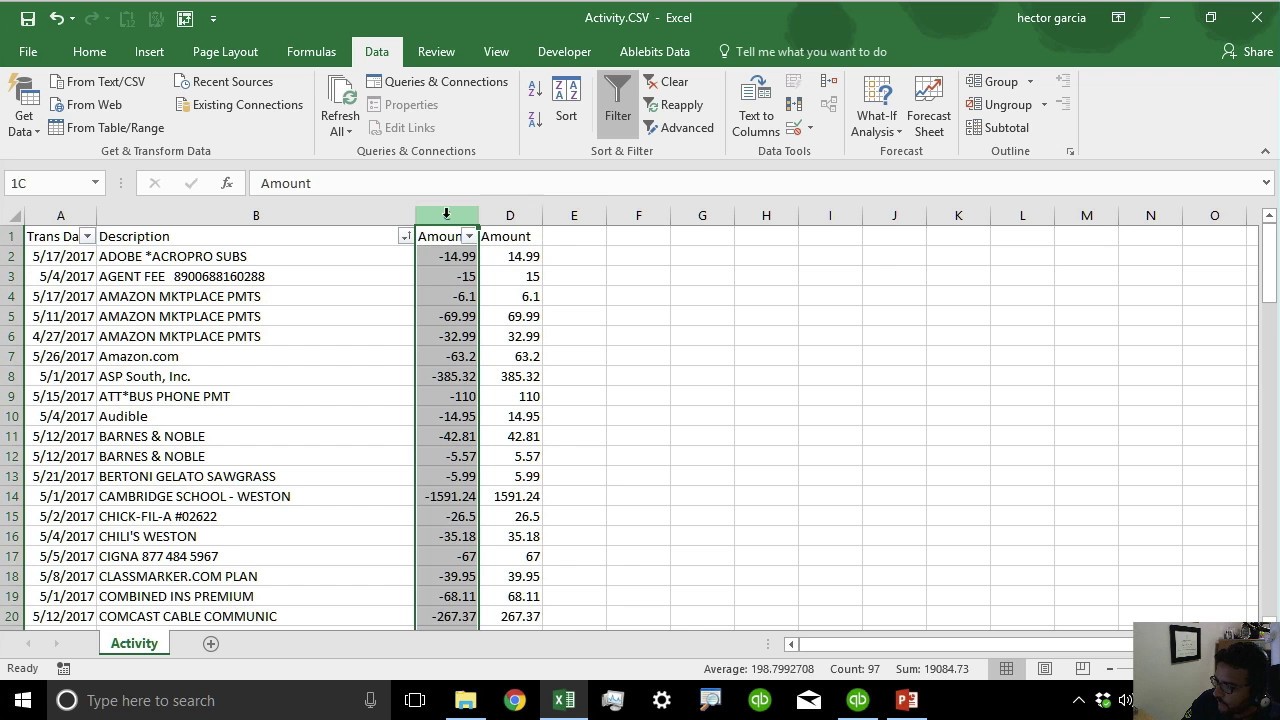Add a new sheet with plus button
The height and width of the screenshot is (720, 1280).
(211, 644)
